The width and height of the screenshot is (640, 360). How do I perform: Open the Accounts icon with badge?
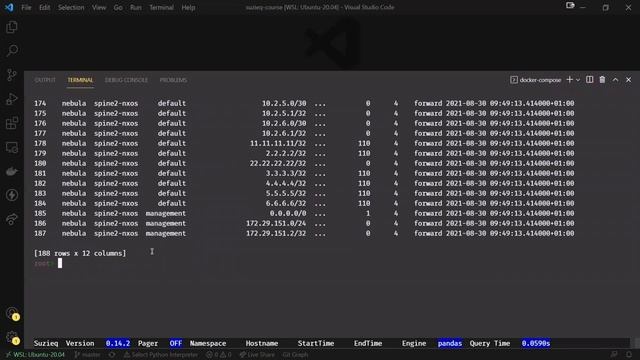12,313
